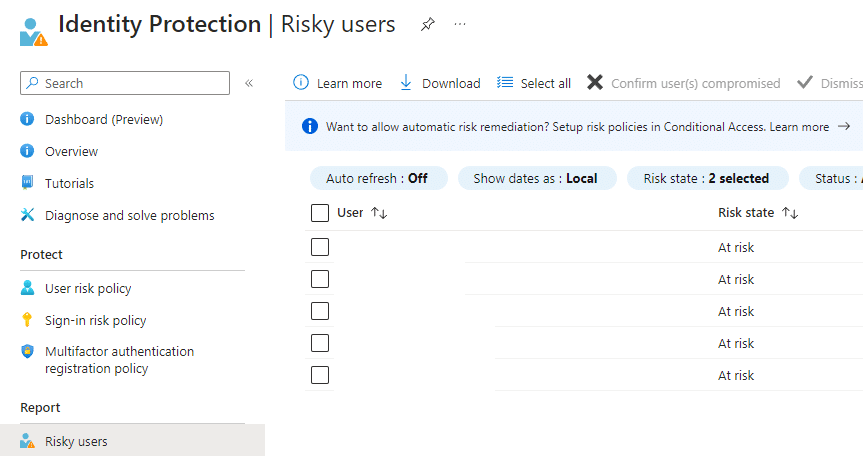Open Diagnose and solve problems
863x464 pixels.
129,215
